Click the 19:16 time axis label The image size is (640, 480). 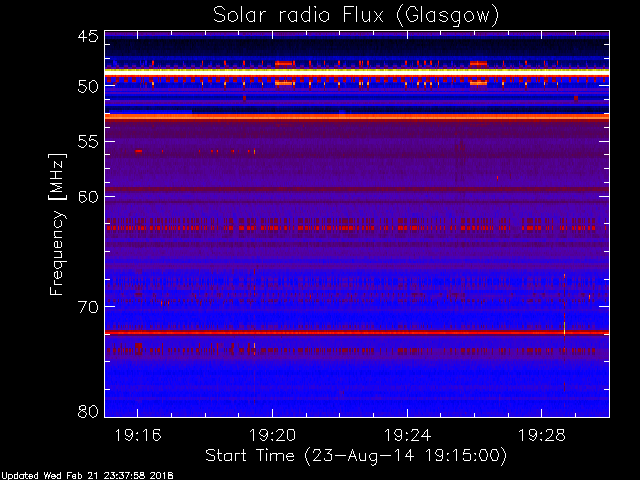point(138,435)
